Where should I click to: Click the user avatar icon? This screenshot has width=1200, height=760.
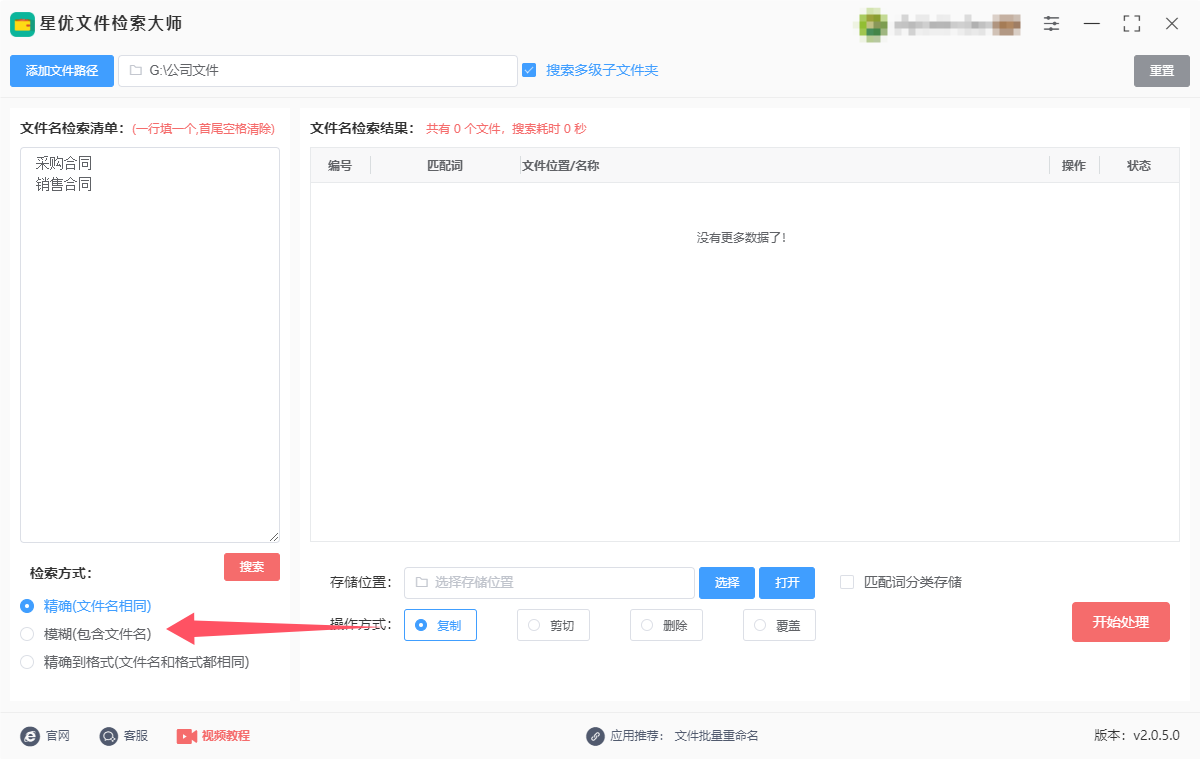pyautogui.click(x=872, y=25)
